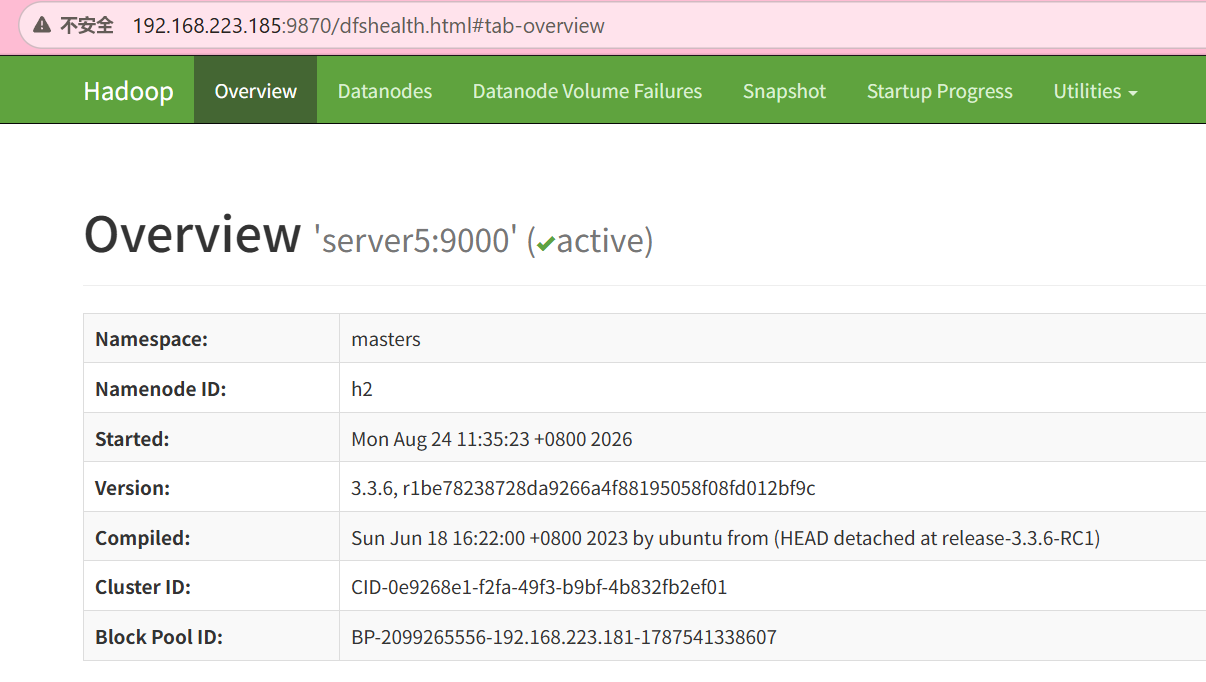Click the 'server5:9000' heading text
The image size is (1206, 682).
417,241
